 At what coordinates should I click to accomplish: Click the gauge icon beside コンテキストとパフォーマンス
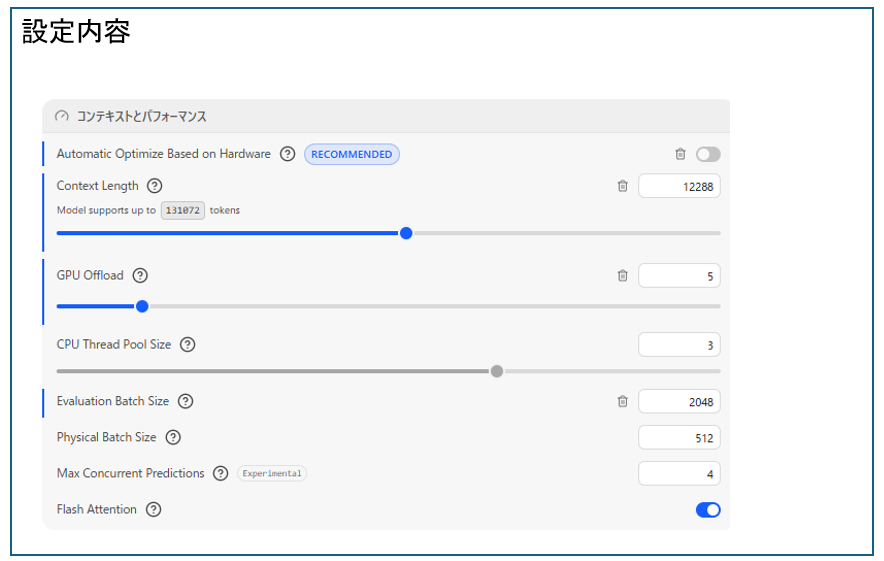[x=61, y=116]
